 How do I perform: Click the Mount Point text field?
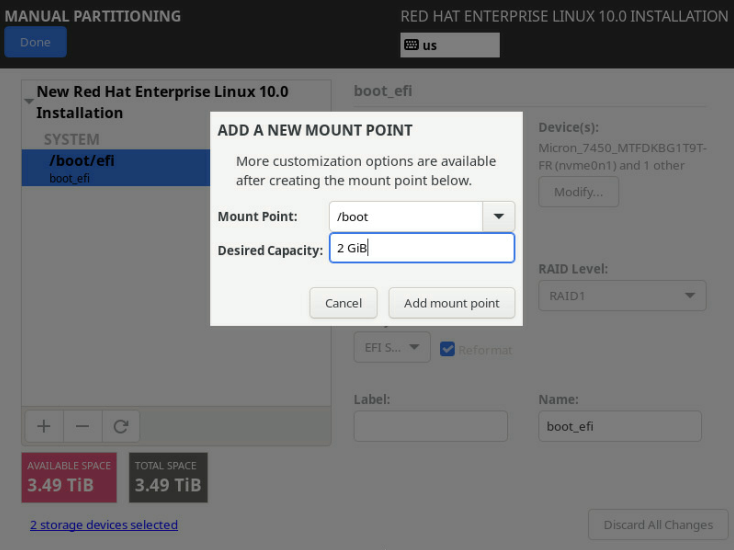[x=406, y=216]
